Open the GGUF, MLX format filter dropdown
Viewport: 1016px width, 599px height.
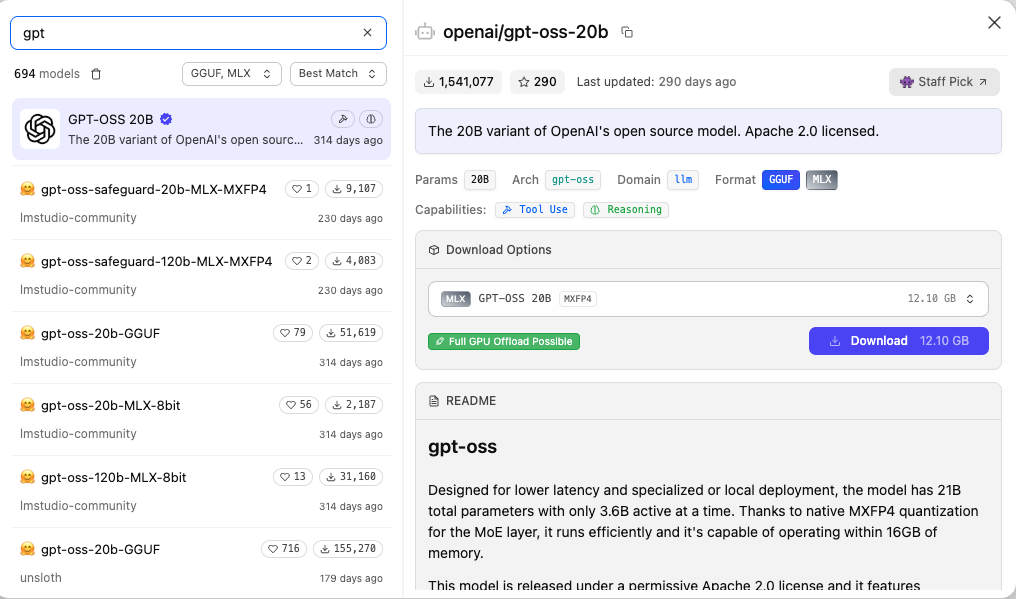[x=232, y=74]
